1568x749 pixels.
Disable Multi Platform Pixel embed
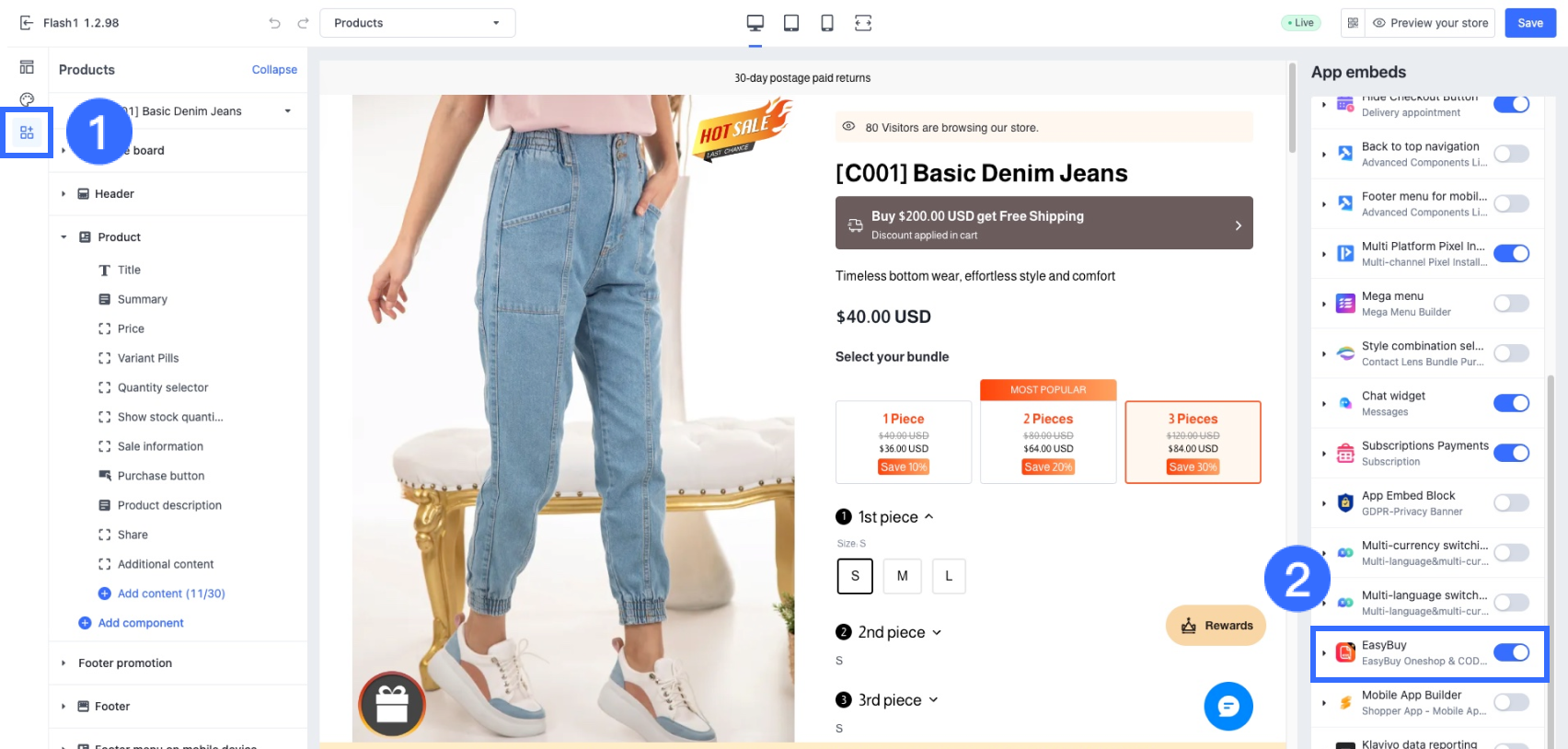tap(1511, 253)
